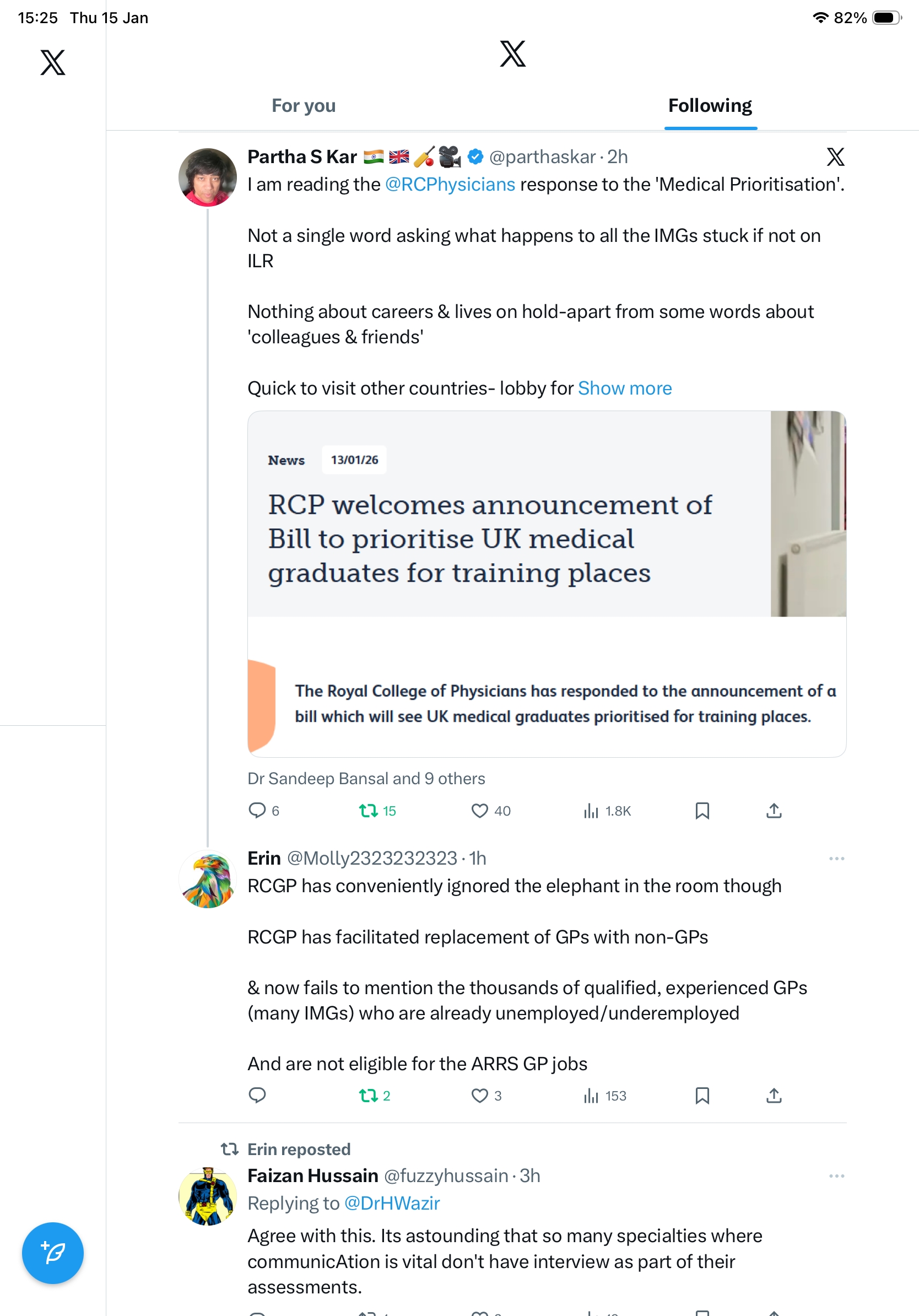Reply to Erin's RCGP post
The image size is (919, 1316).
click(x=257, y=1096)
